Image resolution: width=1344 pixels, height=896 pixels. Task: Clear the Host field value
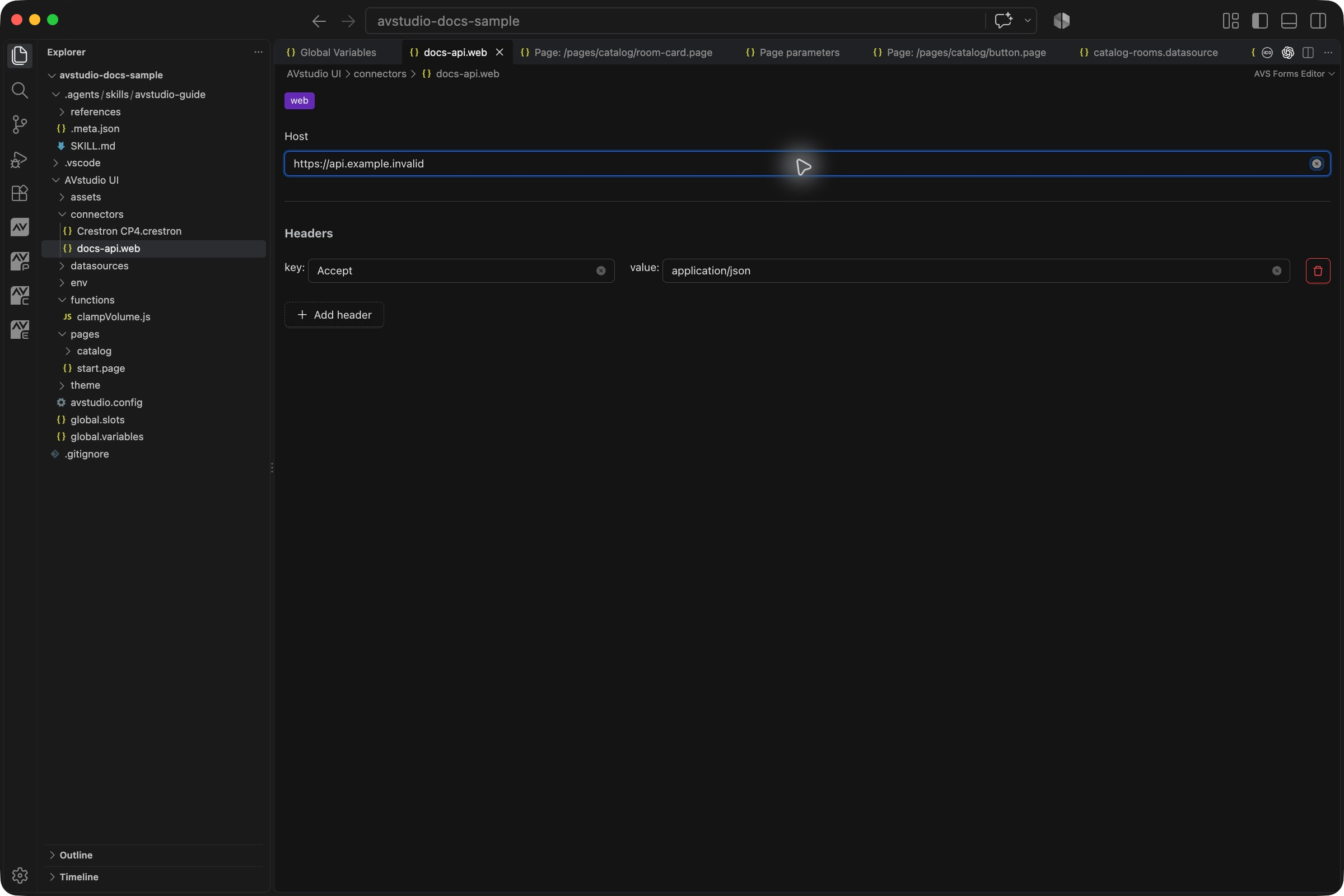1316,164
